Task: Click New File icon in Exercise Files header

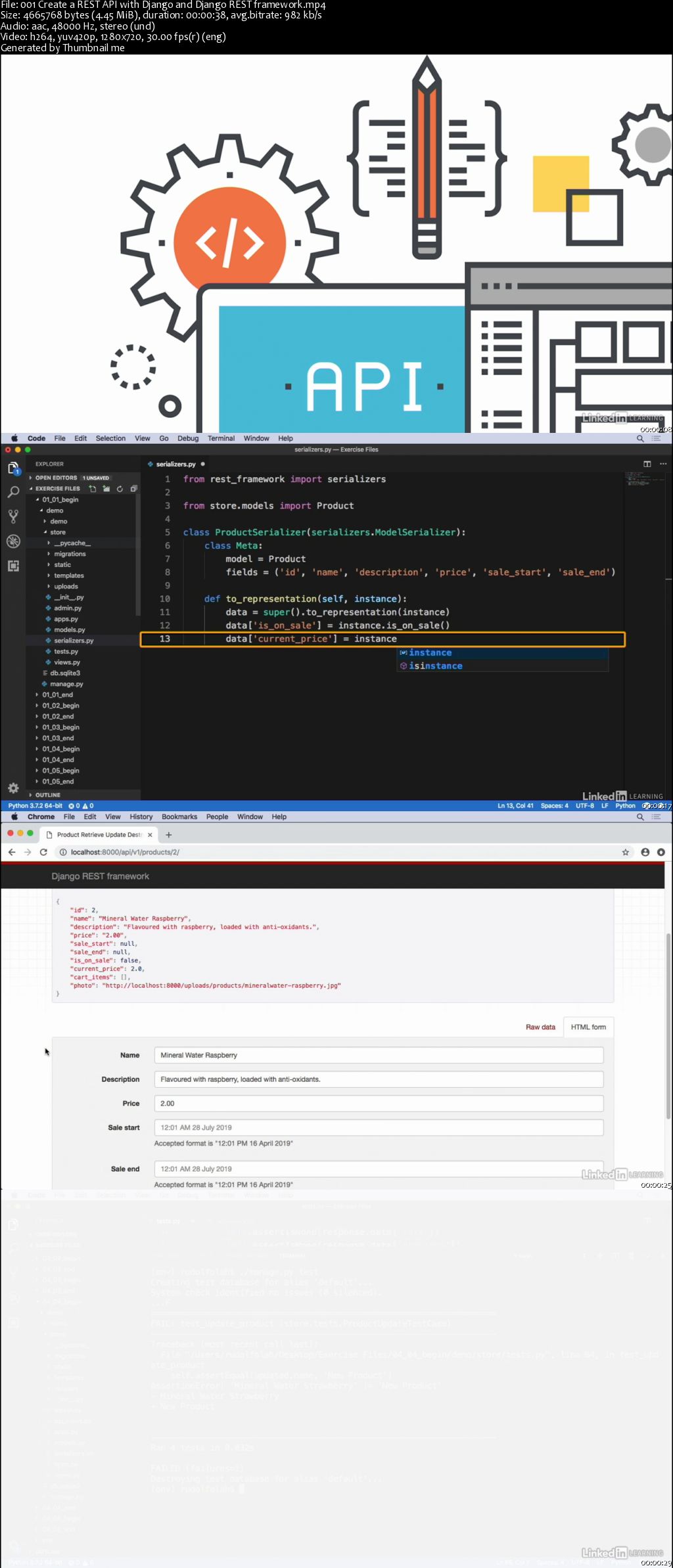Action: [x=93, y=489]
